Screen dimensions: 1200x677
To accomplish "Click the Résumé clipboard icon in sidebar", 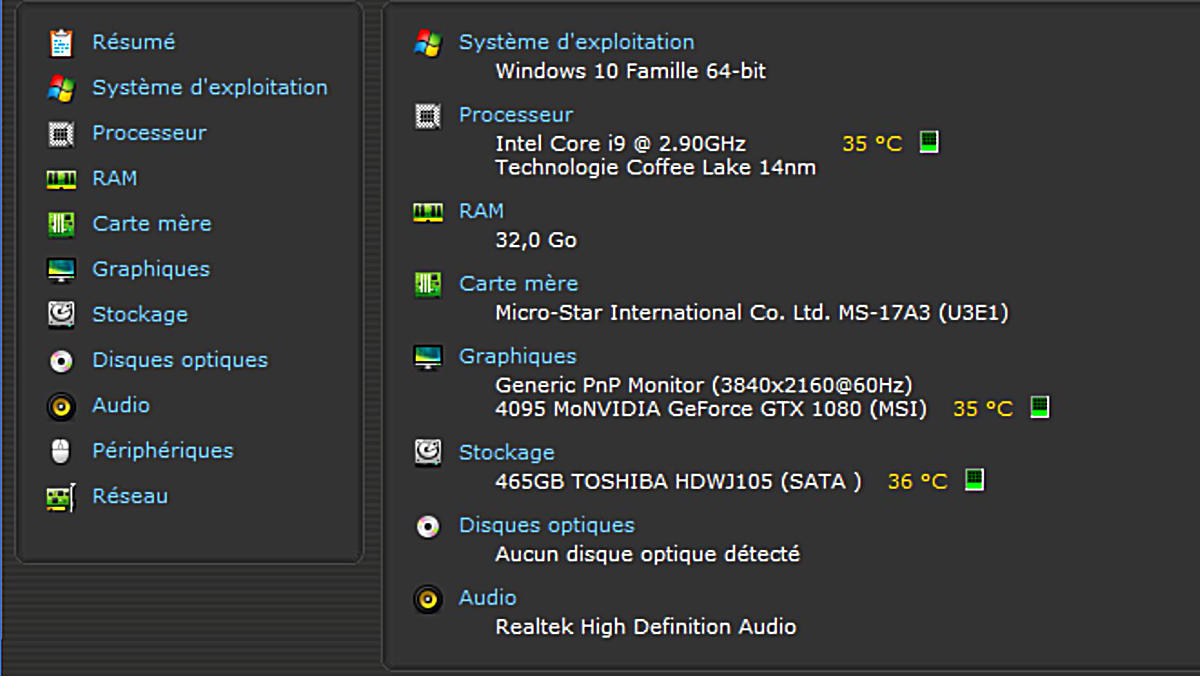I will tap(61, 43).
